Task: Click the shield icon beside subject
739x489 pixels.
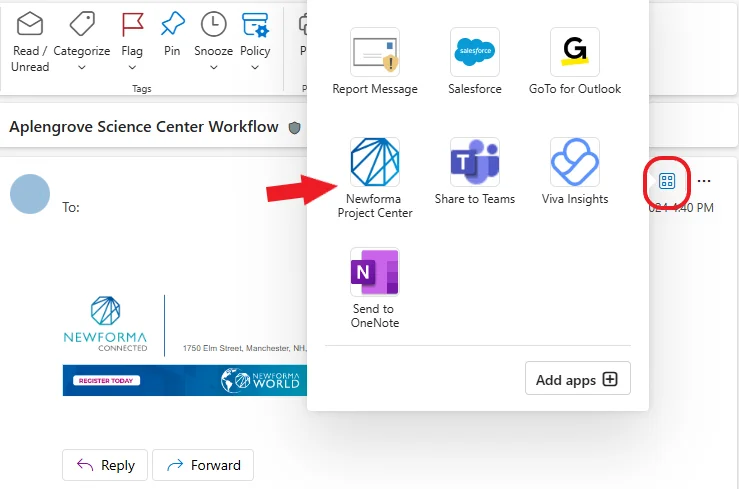Action: pyautogui.click(x=295, y=128)
